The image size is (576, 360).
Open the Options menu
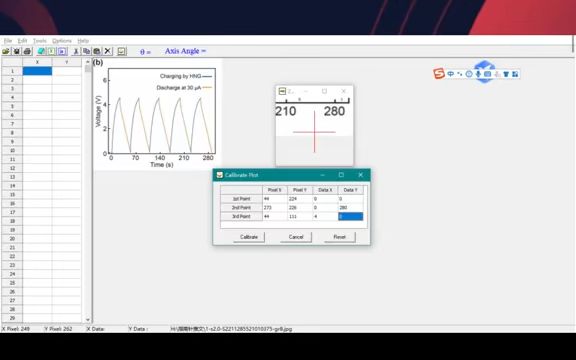(x=62, y=41)
